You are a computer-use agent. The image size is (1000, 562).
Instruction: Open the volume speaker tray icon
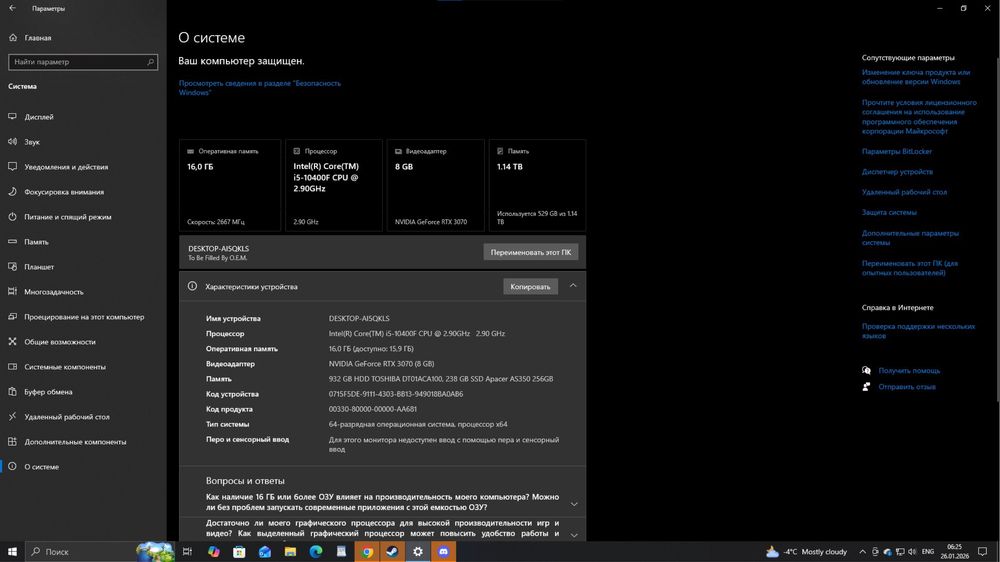click(912, 551)
